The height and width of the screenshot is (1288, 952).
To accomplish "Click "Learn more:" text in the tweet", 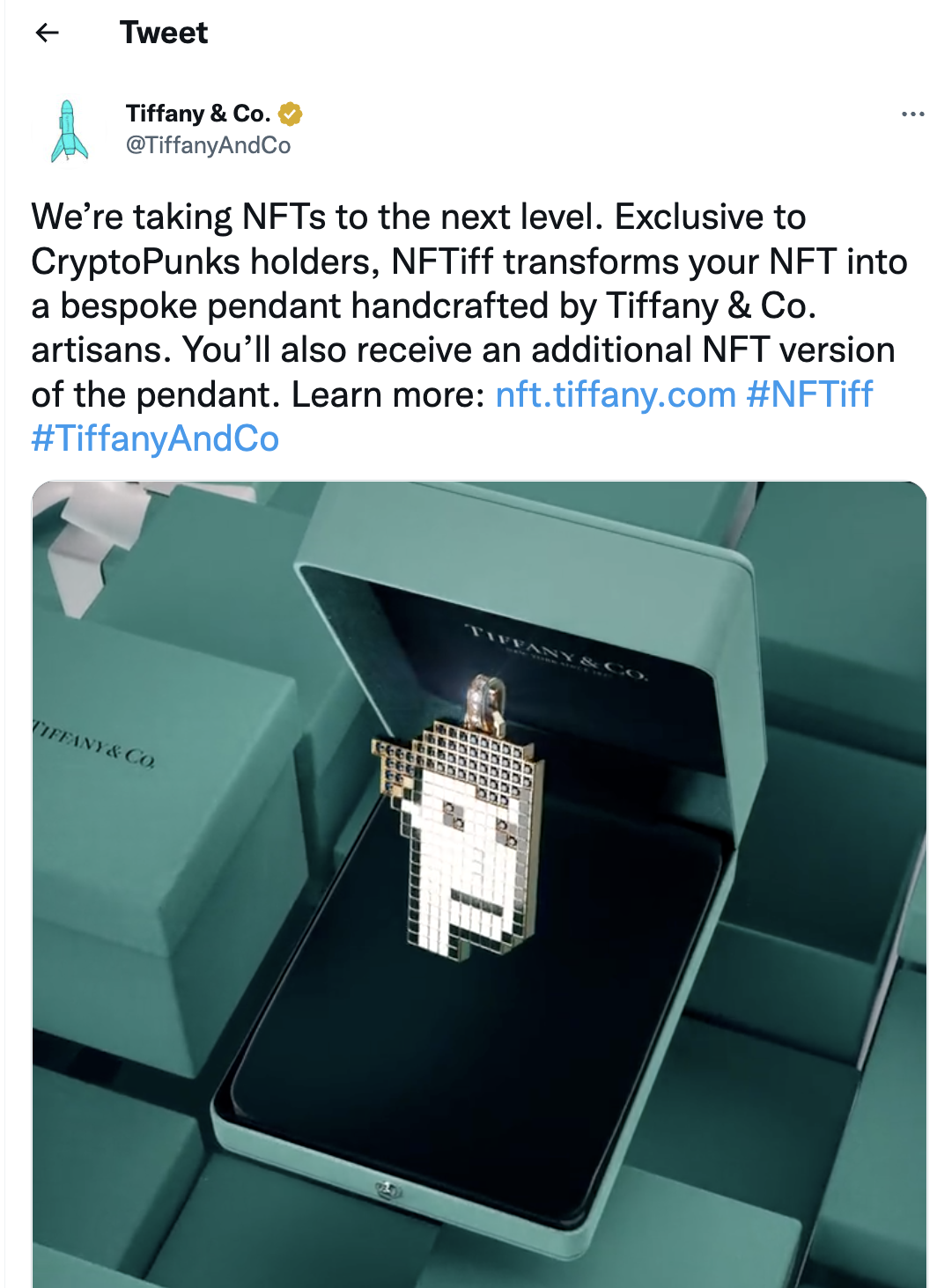I will click(388, 394).
